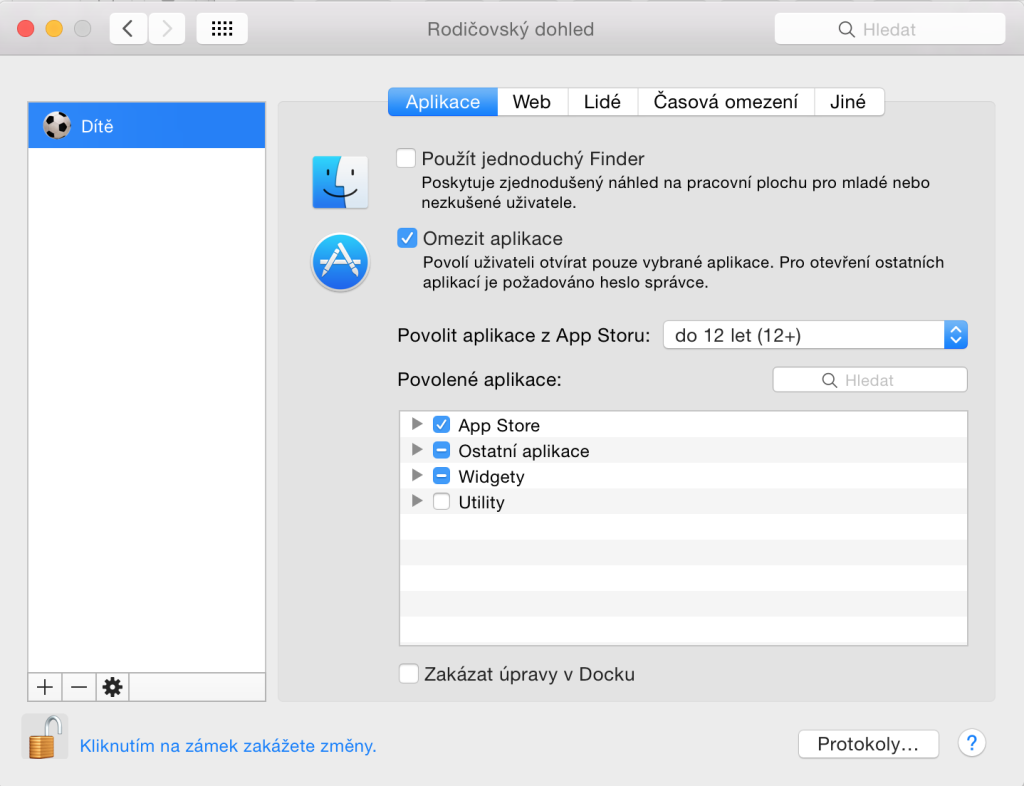Click the soccer ball user avatar
This screenshot has width=1024, height=786.
coord(57,125)
